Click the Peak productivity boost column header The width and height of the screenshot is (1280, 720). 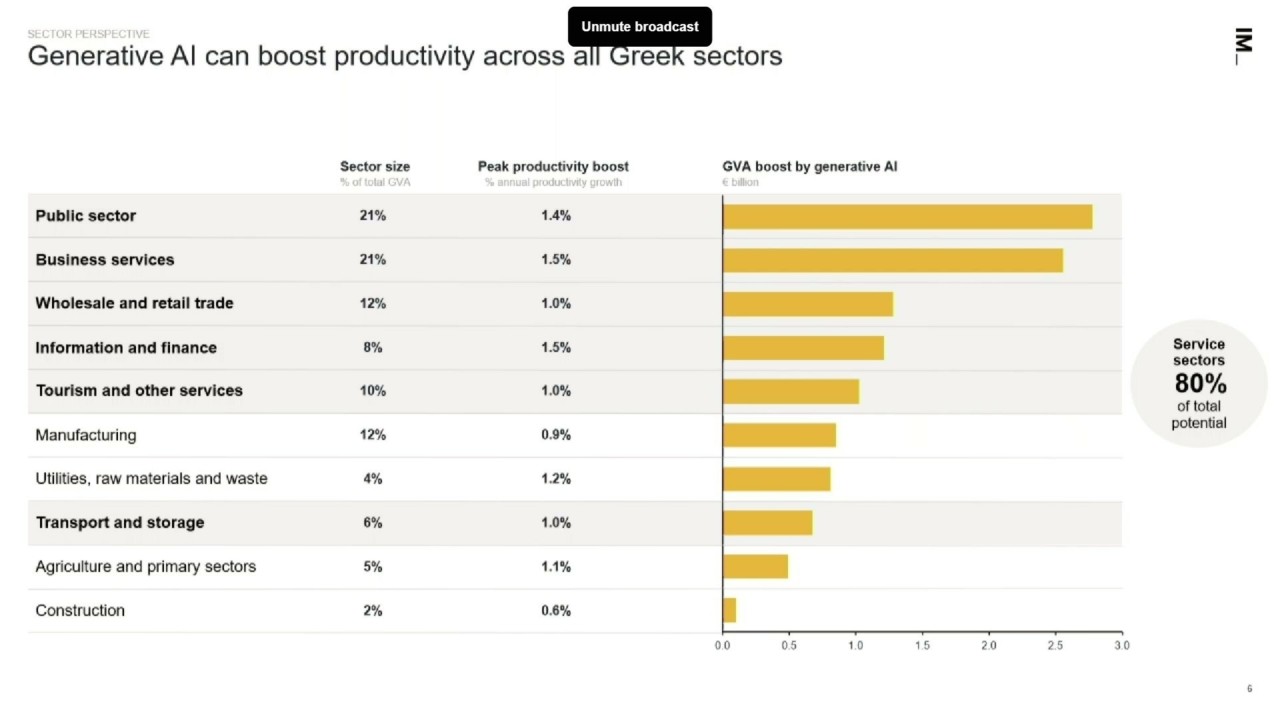point(553,167)
